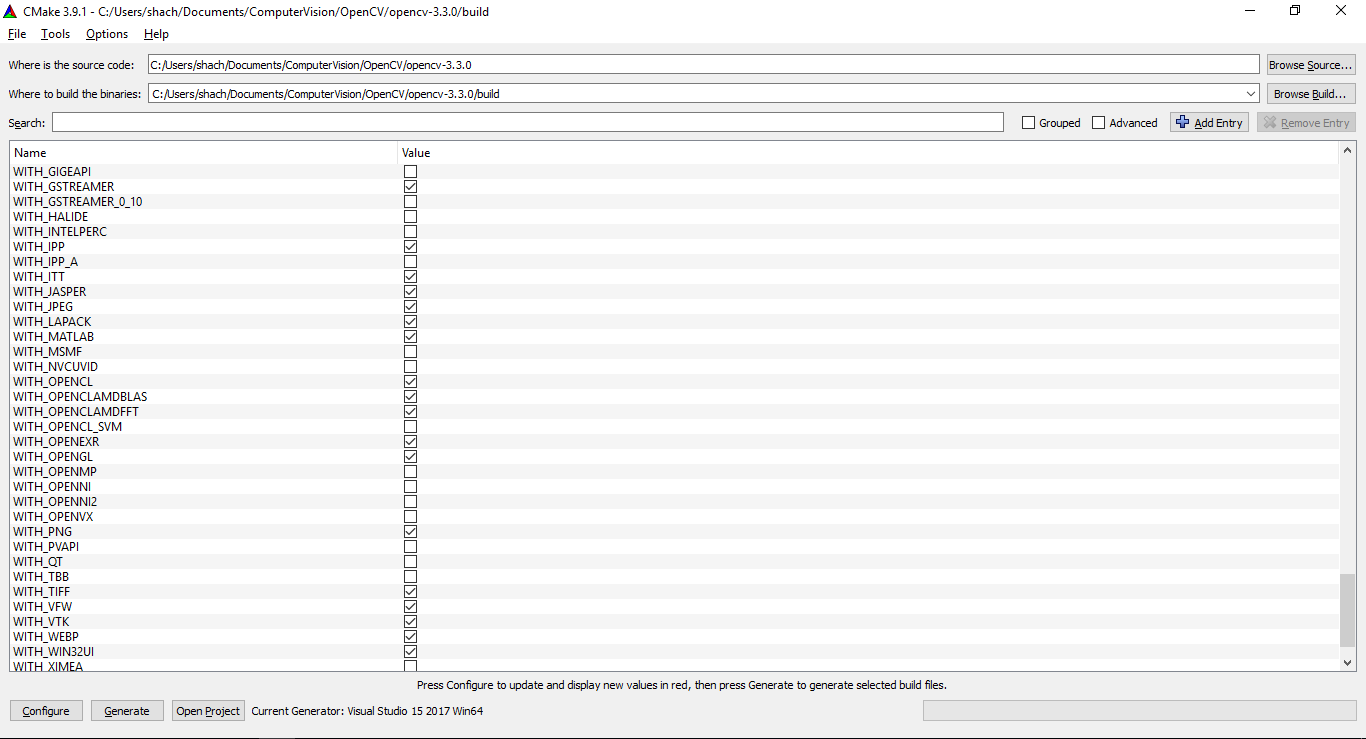Open the File menu
This screenshot has height=739, width=1366.
point(16,33)
